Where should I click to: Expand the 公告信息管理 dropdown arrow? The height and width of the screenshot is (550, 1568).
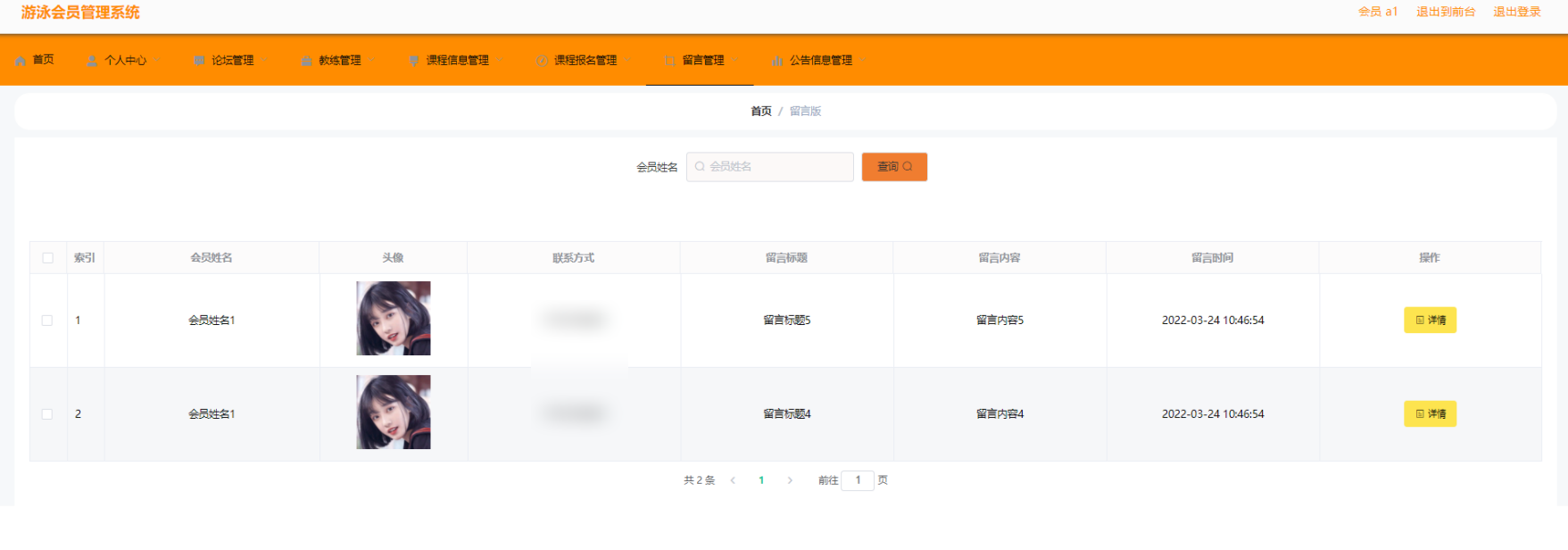pyautogui.click(x=863, y=61)
